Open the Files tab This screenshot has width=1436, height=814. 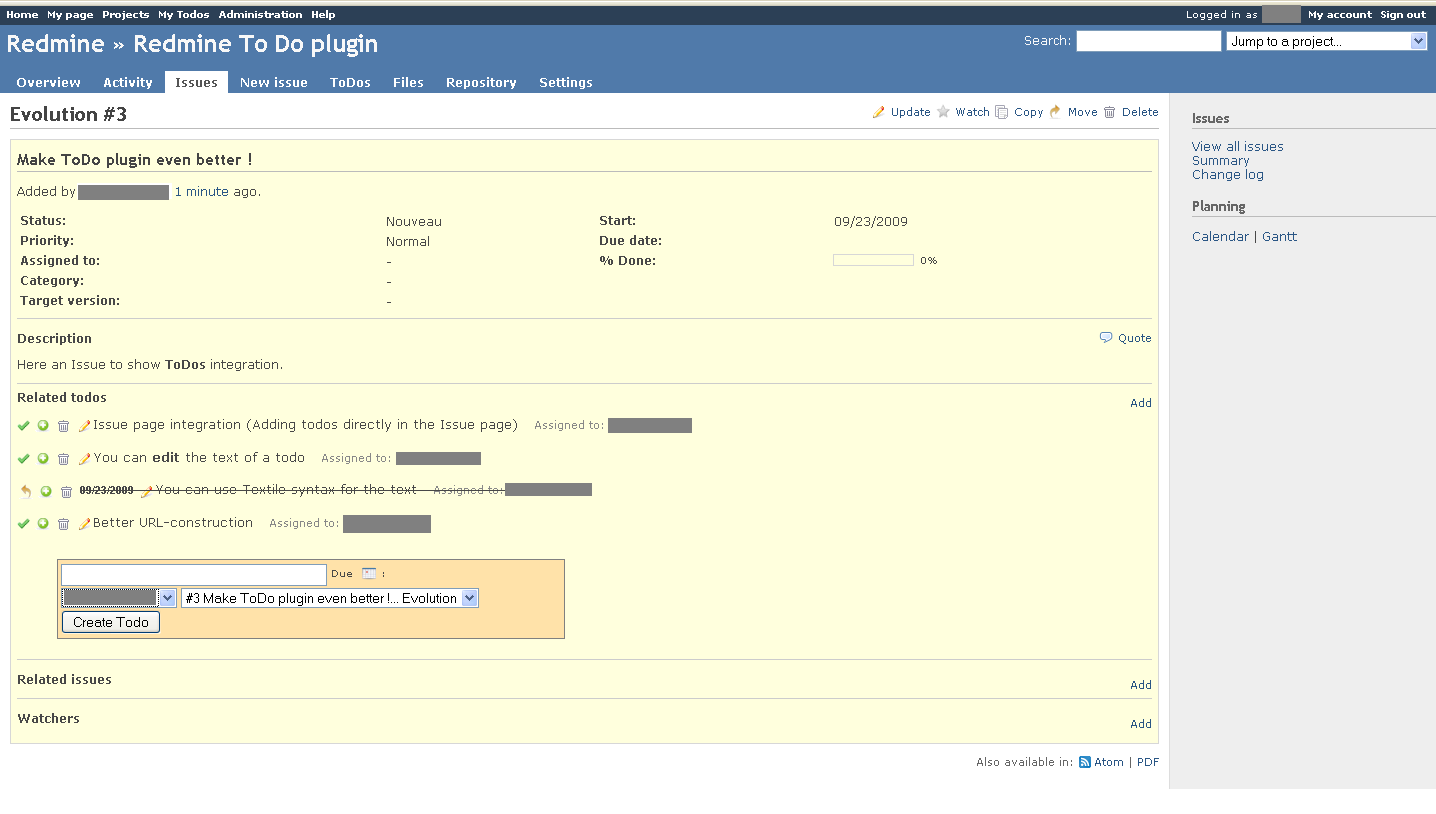(408, 82)
